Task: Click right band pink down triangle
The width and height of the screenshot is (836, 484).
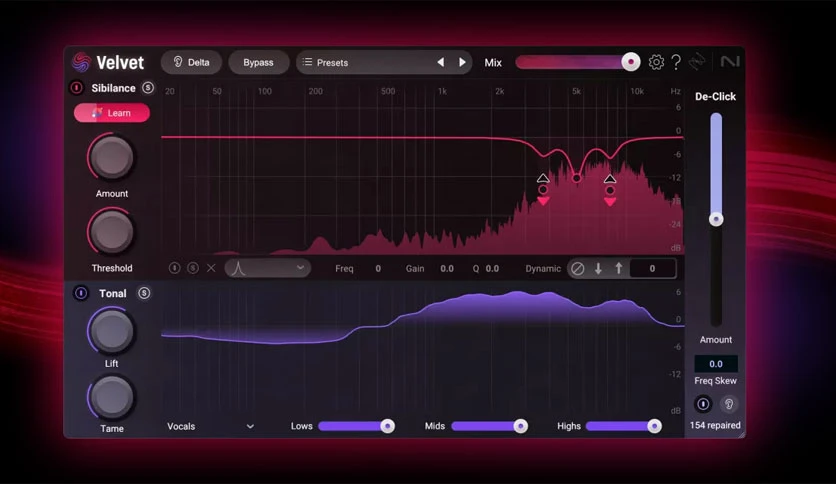Action: 610,201
